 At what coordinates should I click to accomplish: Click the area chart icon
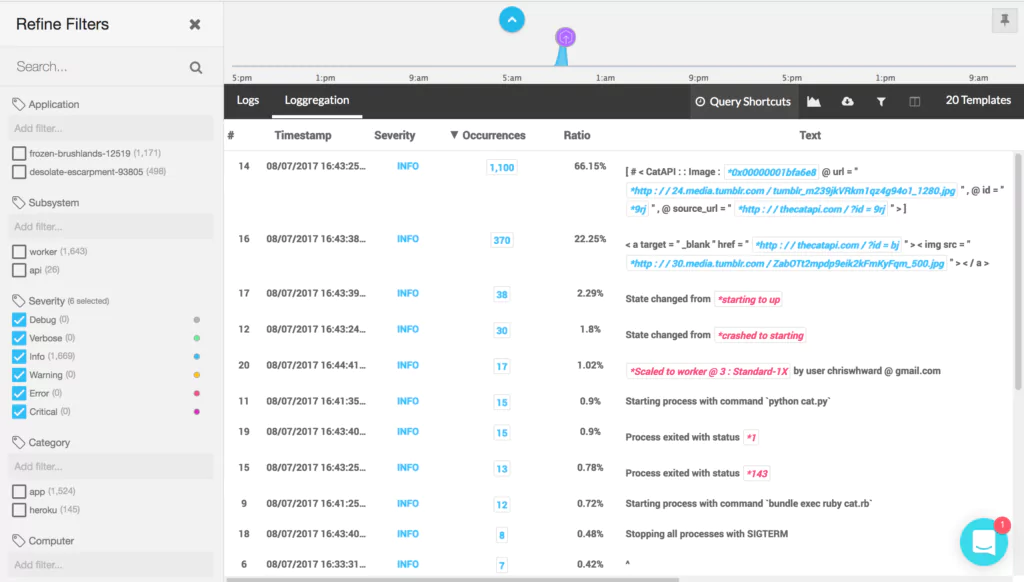814,101
